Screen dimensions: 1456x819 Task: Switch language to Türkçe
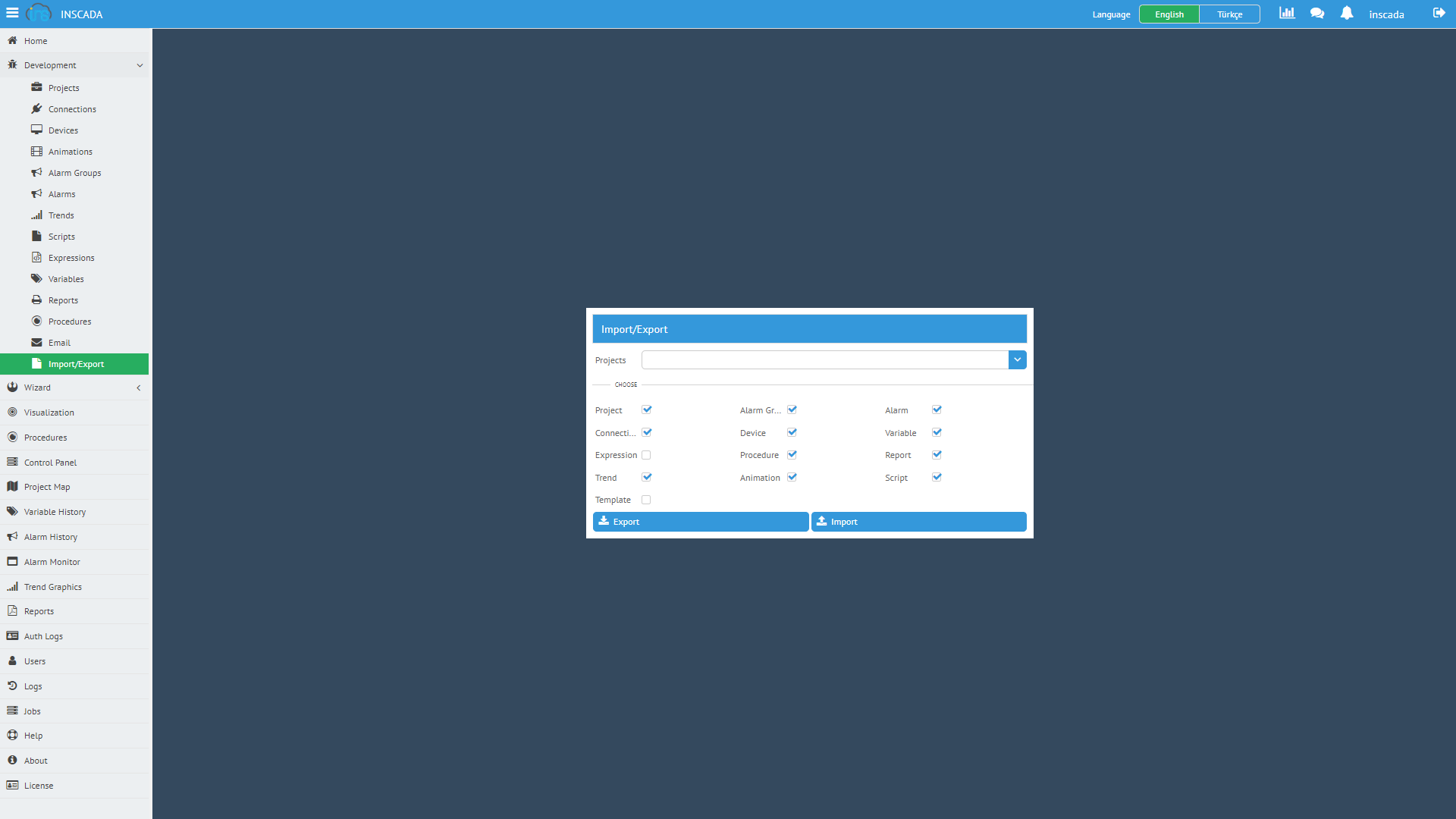(1230, 14)
